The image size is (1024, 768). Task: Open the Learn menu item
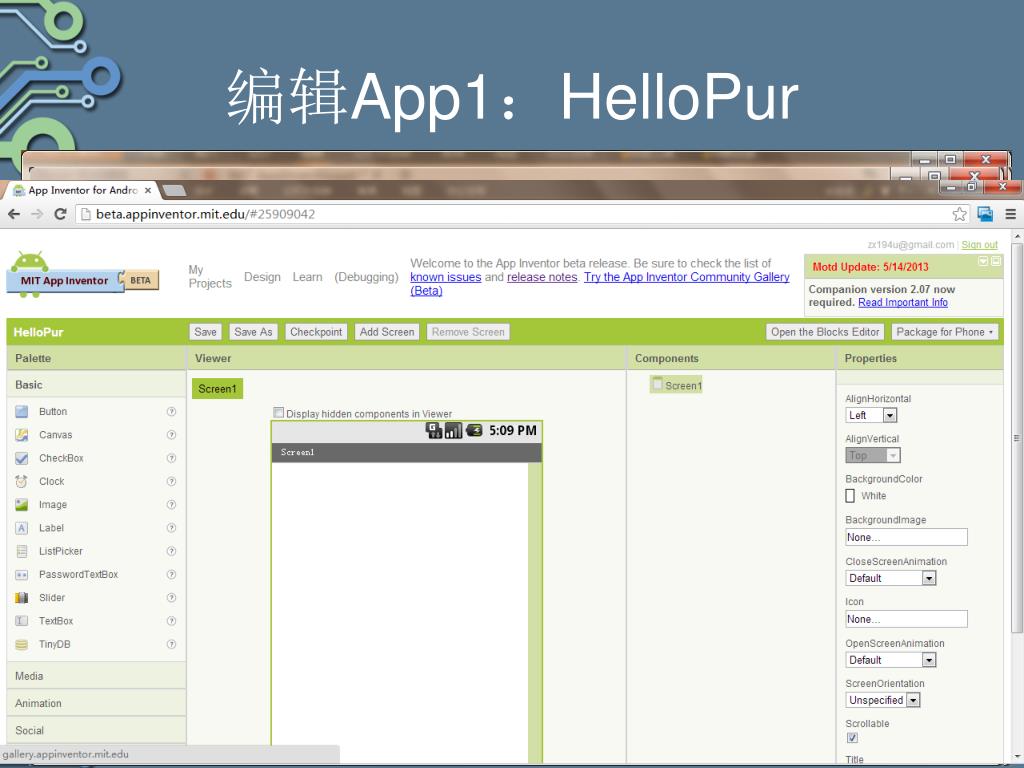[x=307, y=277]
